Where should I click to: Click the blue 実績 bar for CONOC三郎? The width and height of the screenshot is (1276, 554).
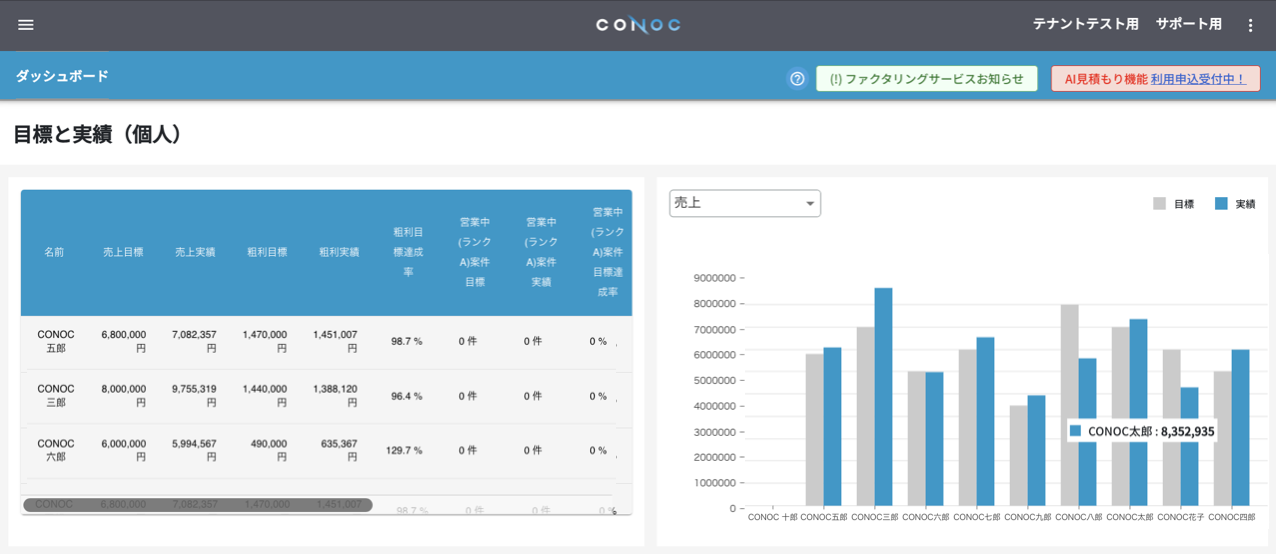click(x=883, y=397)
